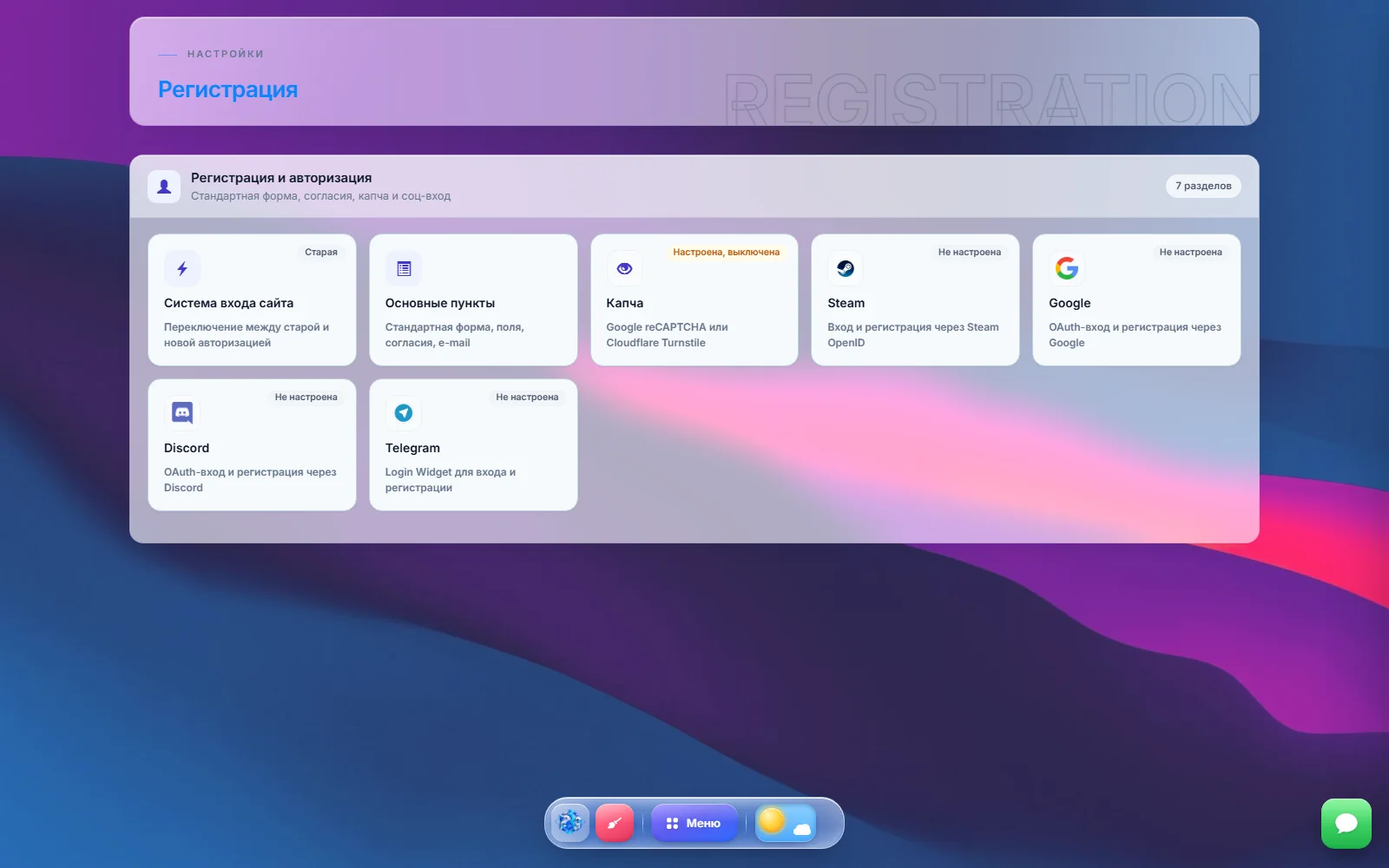
Task: Open the Система входа сайта section
Action: pos(252,299)
